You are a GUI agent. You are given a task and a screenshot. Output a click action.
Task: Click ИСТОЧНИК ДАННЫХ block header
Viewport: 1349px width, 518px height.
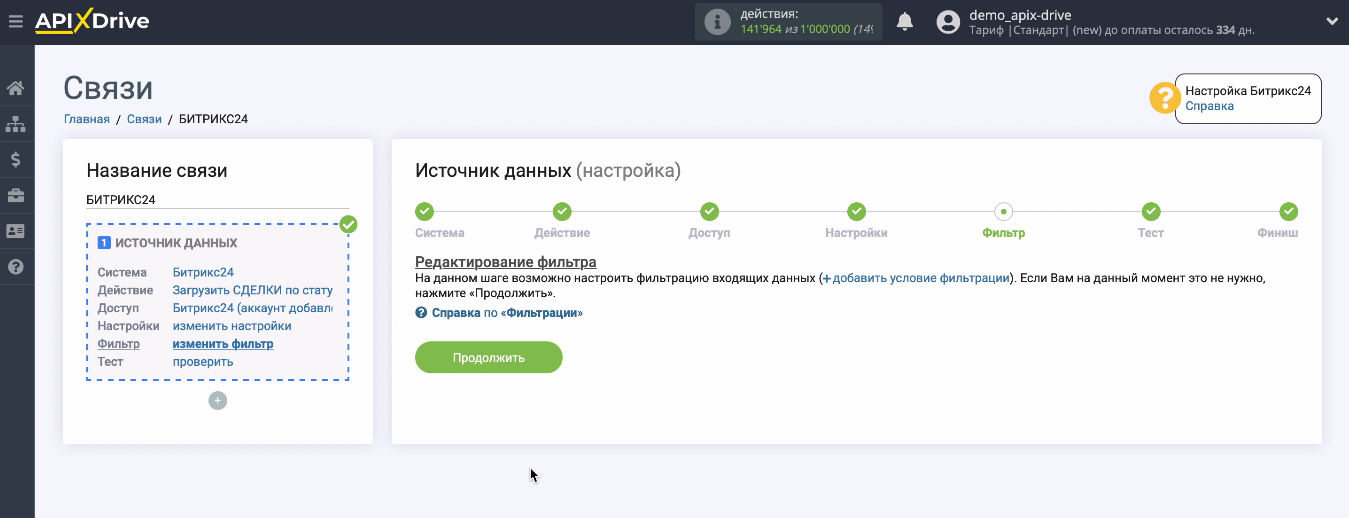pos(176,243)
